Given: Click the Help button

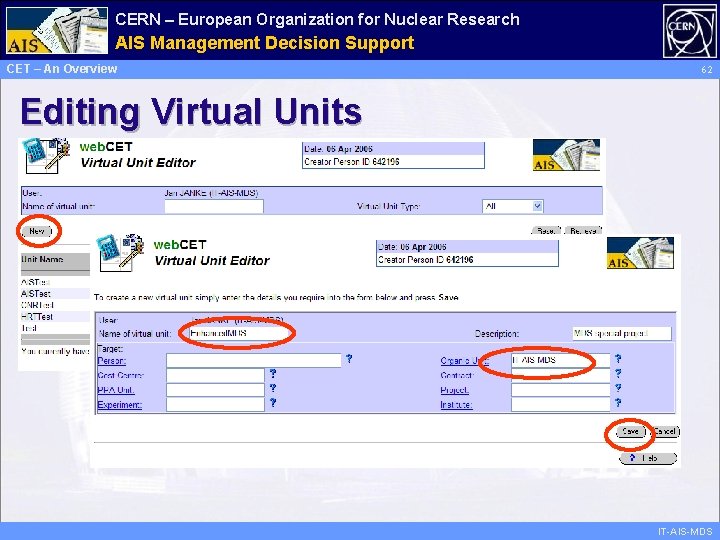Looking at the screenshot, I should point(648,458).
